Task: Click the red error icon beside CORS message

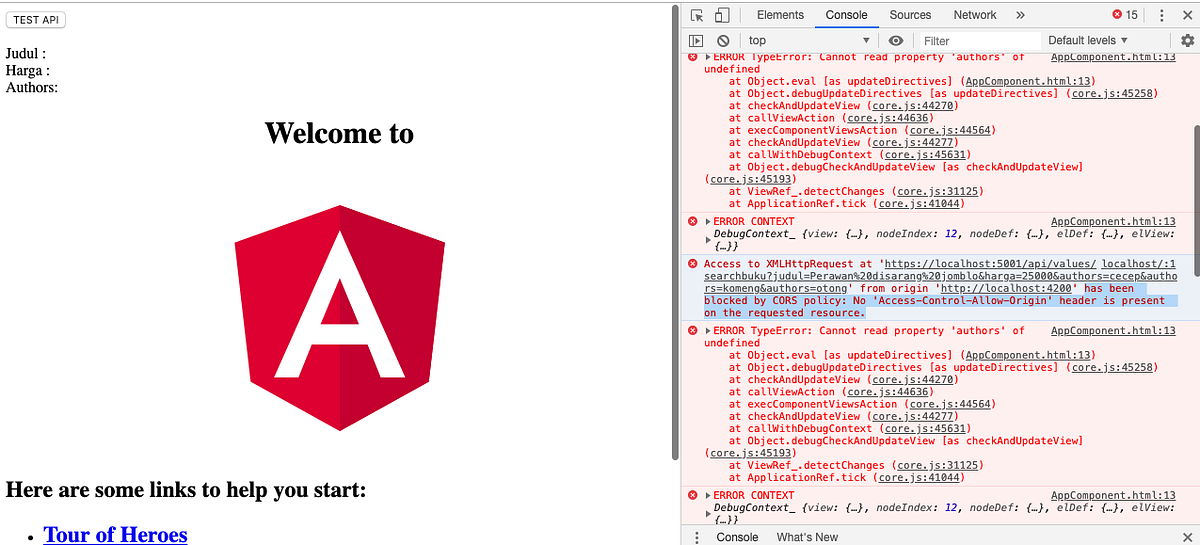Action: 693,264
